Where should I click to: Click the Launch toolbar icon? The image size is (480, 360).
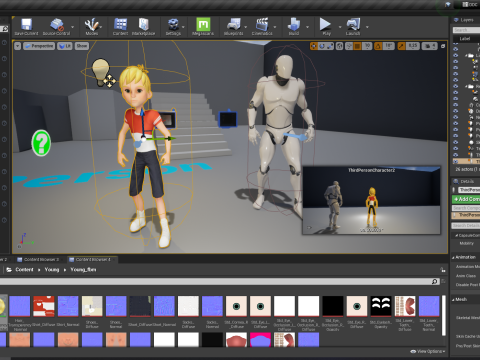tap(353, 24)
